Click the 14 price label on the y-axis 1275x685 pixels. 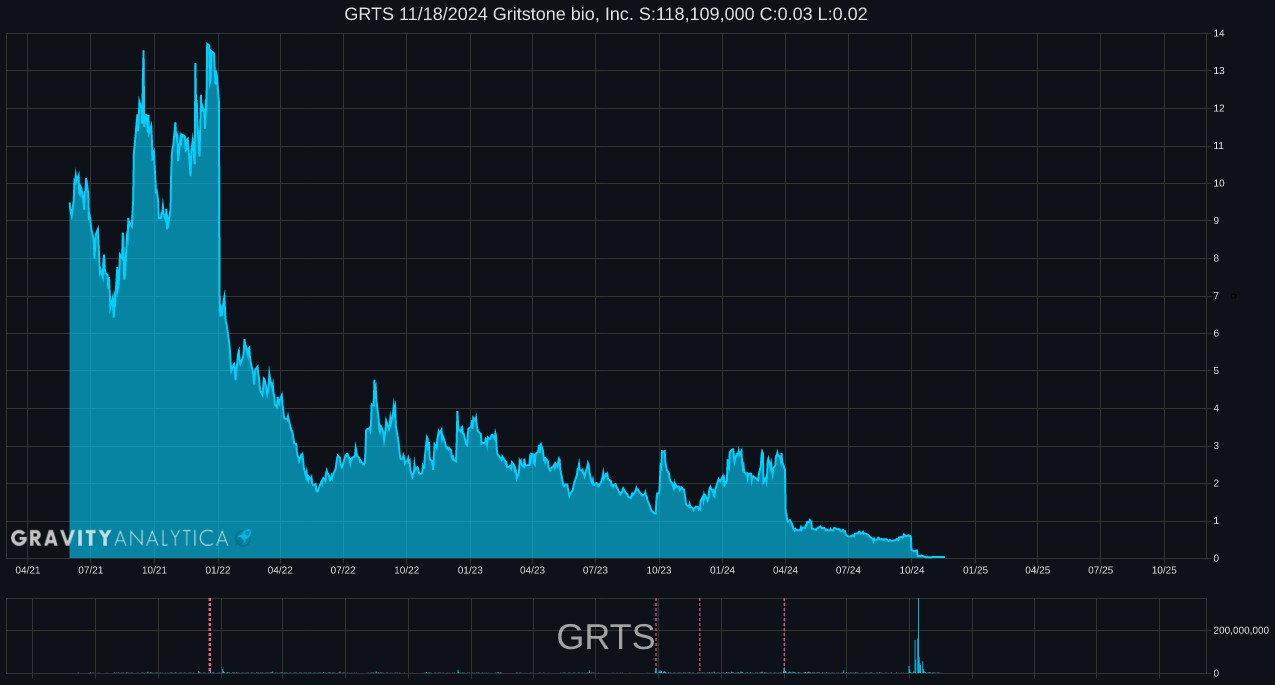[x=1219, y=34]
